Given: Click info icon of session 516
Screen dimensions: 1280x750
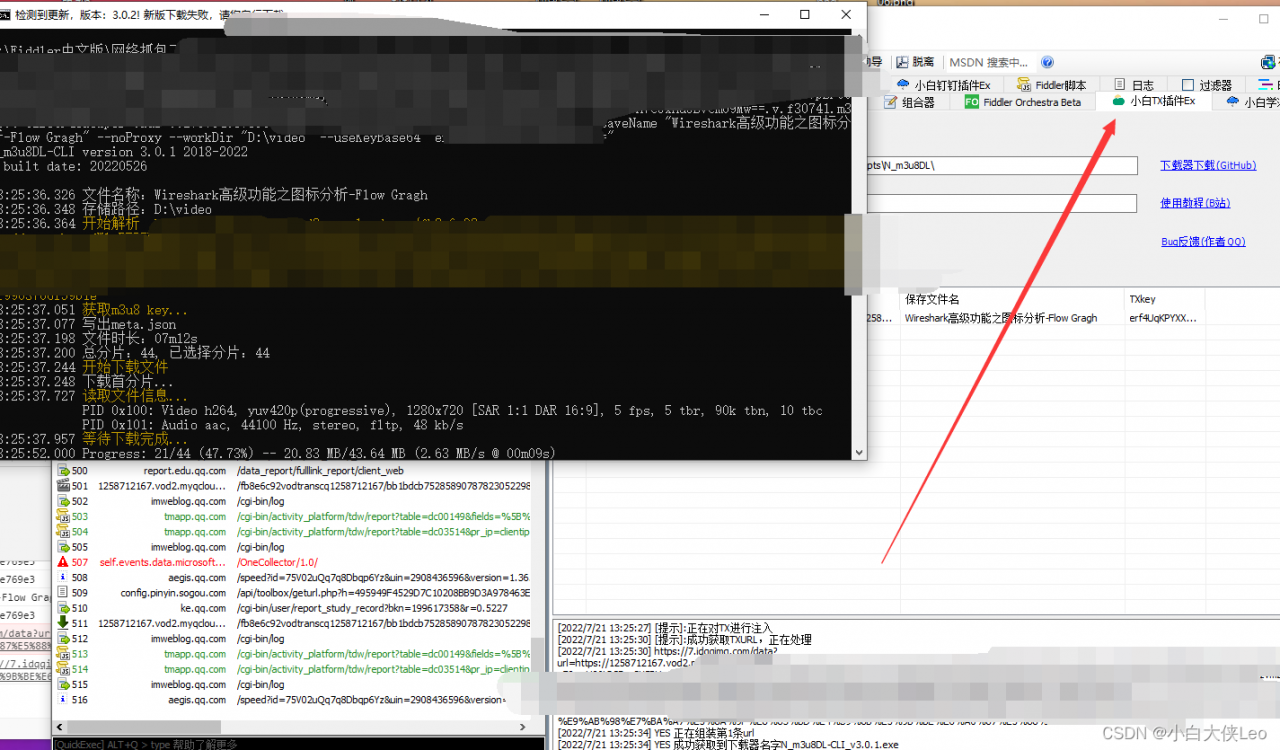Looking at the screenshot, I should (x=62, y=700).
